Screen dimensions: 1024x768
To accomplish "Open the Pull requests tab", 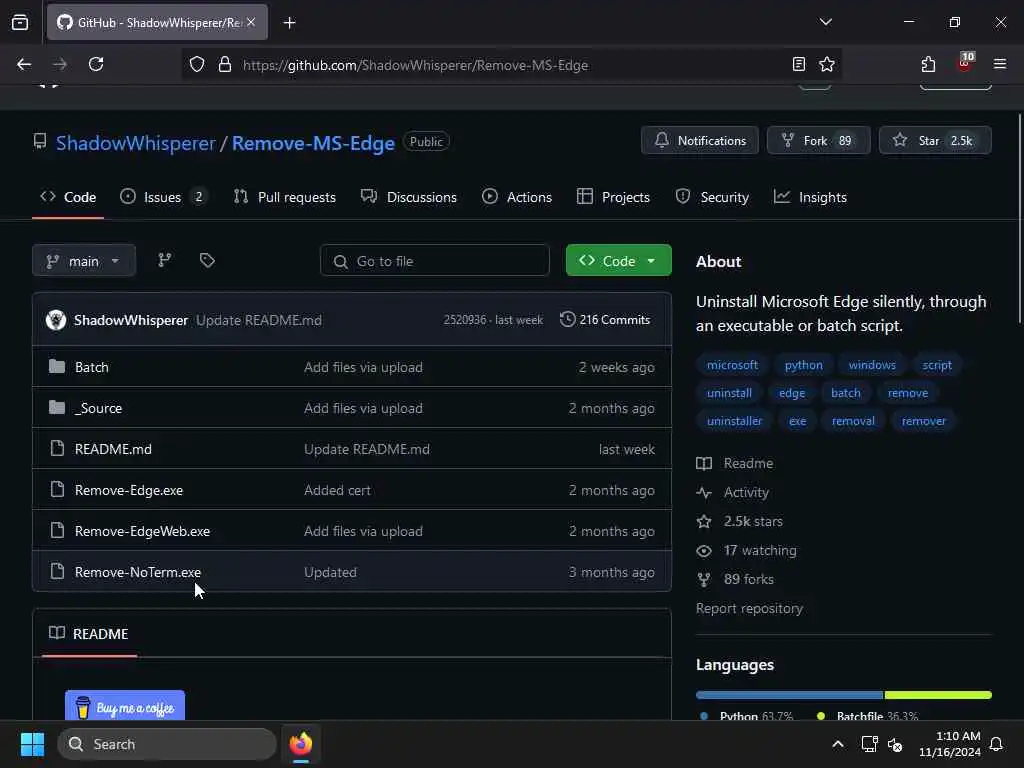I will 284,197.
